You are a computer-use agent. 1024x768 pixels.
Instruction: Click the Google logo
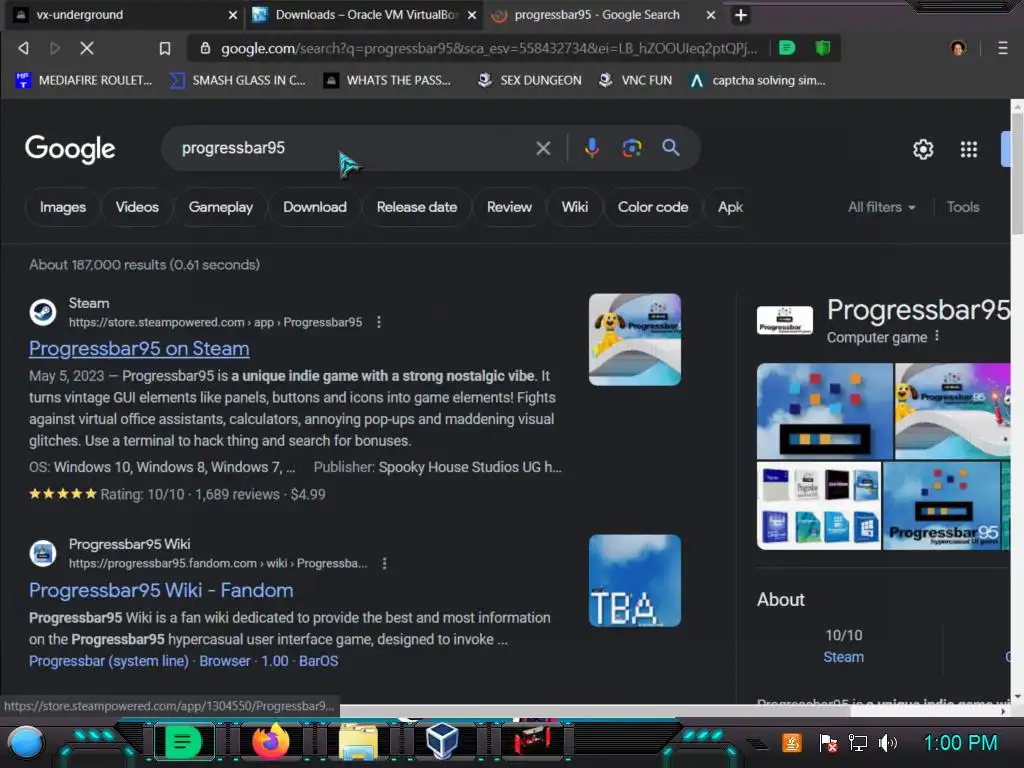pyautogui.click(x=71, y=149)
